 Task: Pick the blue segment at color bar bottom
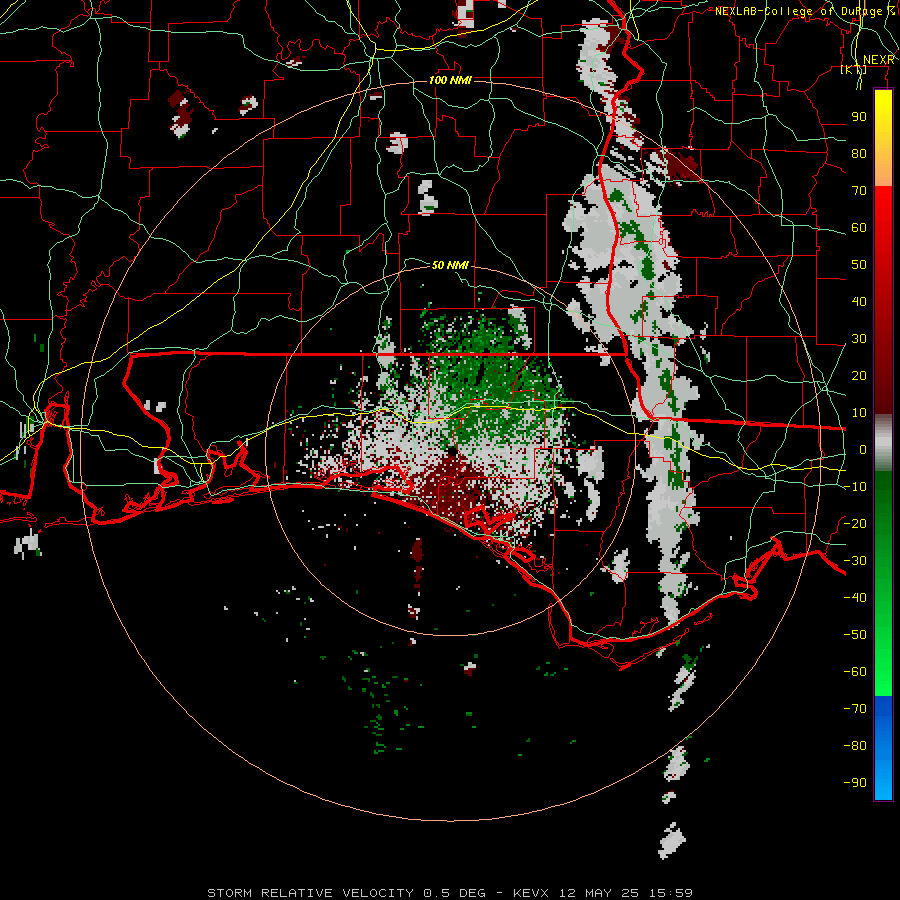tap(883, 748)
